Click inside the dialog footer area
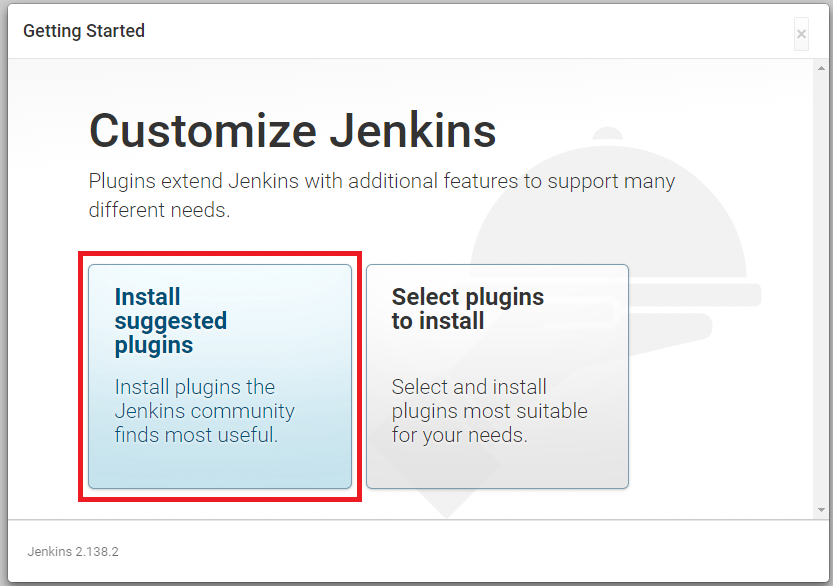The height and width of the screenshot is (586, 833). pos(400,552)
